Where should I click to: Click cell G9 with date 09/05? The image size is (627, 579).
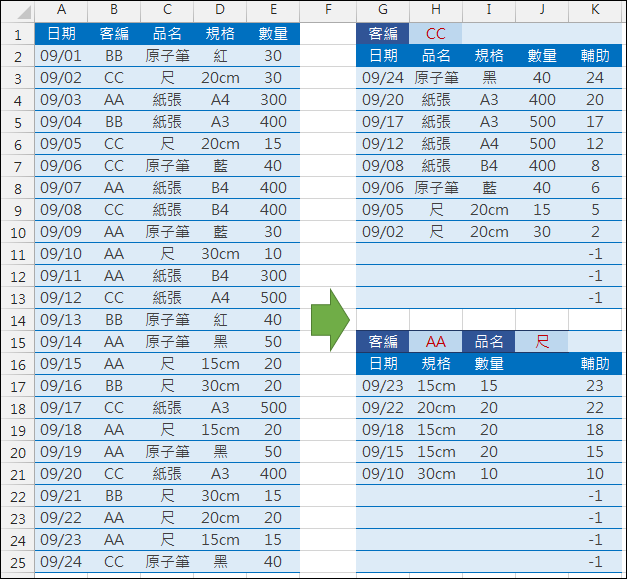pos(383,210)
